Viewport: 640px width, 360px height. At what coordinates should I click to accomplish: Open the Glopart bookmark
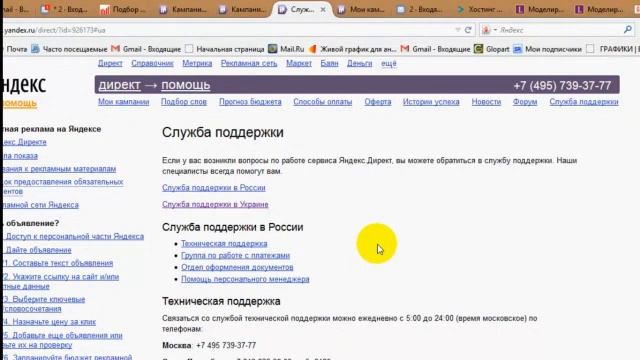click(x=491, y=49)
